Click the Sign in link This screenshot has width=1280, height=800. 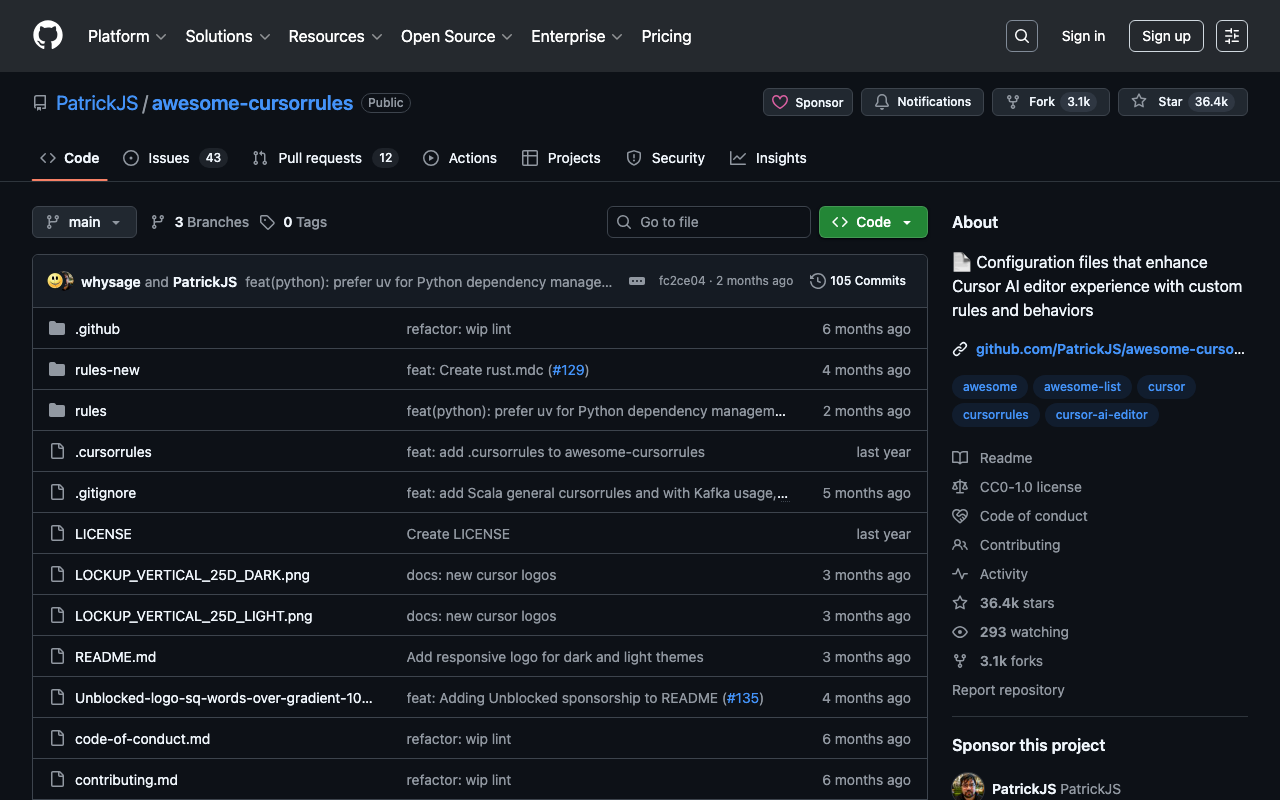tap(1083, 36)
